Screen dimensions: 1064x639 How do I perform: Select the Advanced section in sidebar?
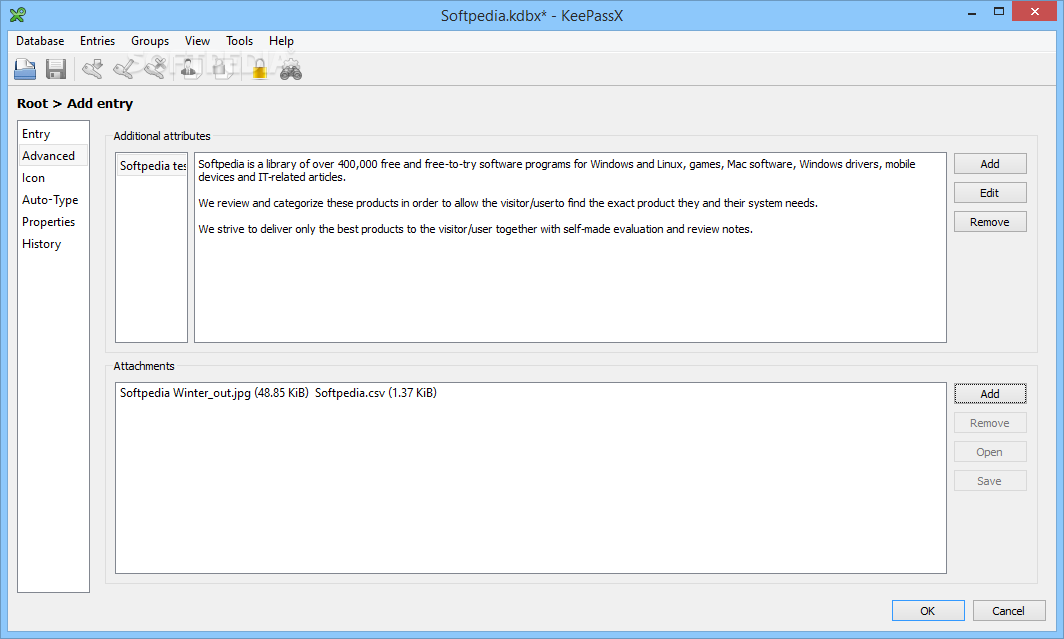[53, 155]
